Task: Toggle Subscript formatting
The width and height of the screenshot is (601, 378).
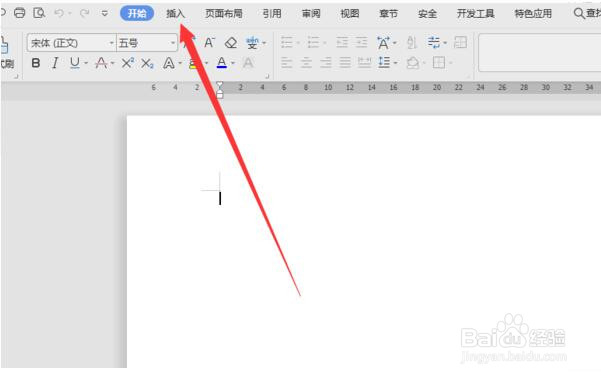Action: pyautogui.click(x=147, y=63)
